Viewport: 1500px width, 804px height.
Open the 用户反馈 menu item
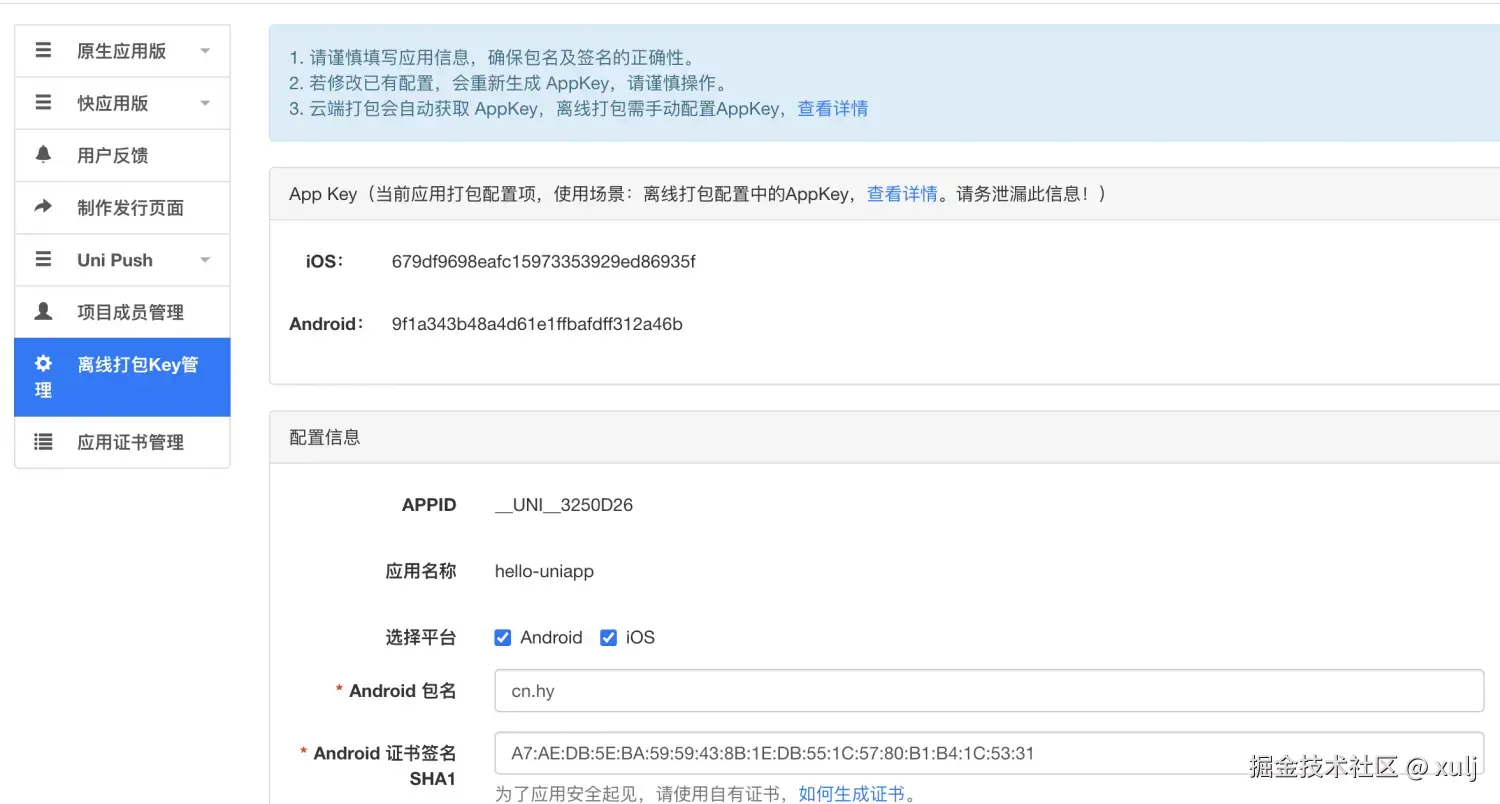[x=122, y=155]
